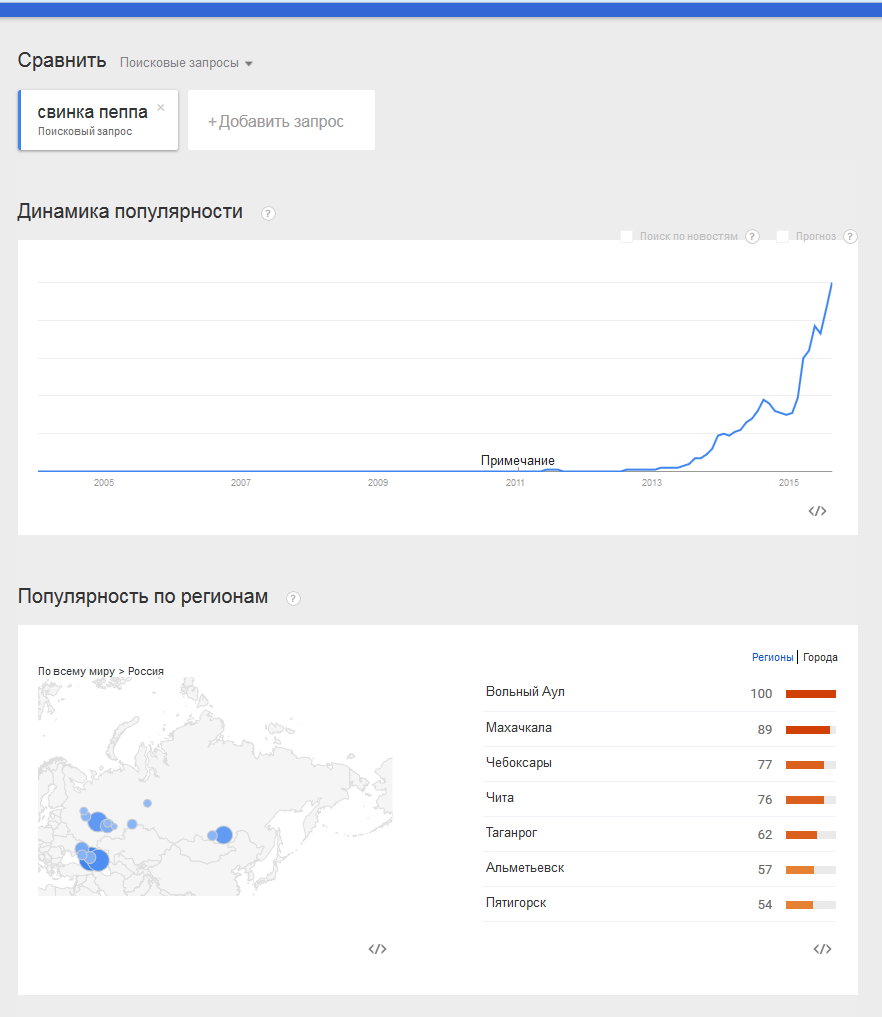The width and height of the screenshot is (882, 1017).
Task: Switch to the Города tab
Action: [x=820, y=657]
